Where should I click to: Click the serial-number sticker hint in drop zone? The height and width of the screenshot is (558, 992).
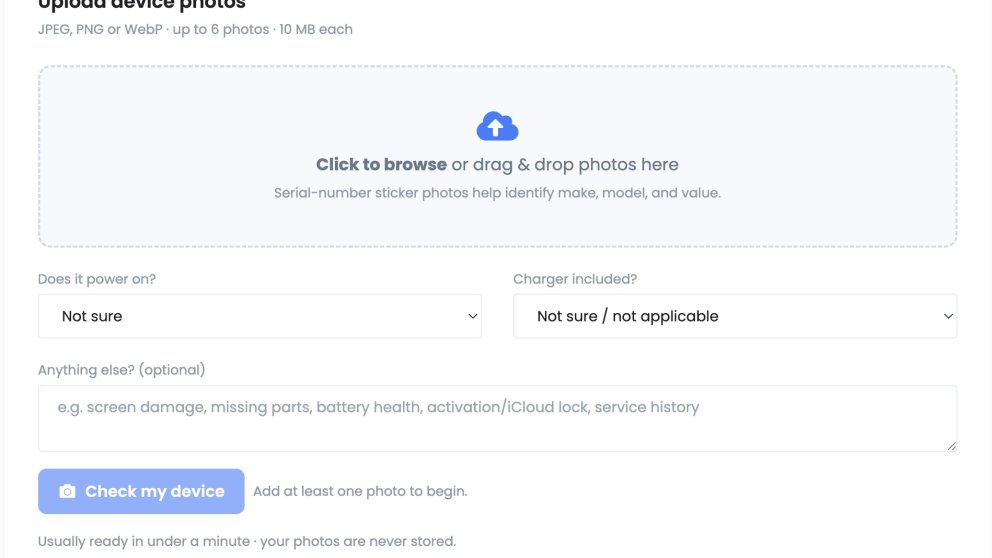tap(497, 193)
